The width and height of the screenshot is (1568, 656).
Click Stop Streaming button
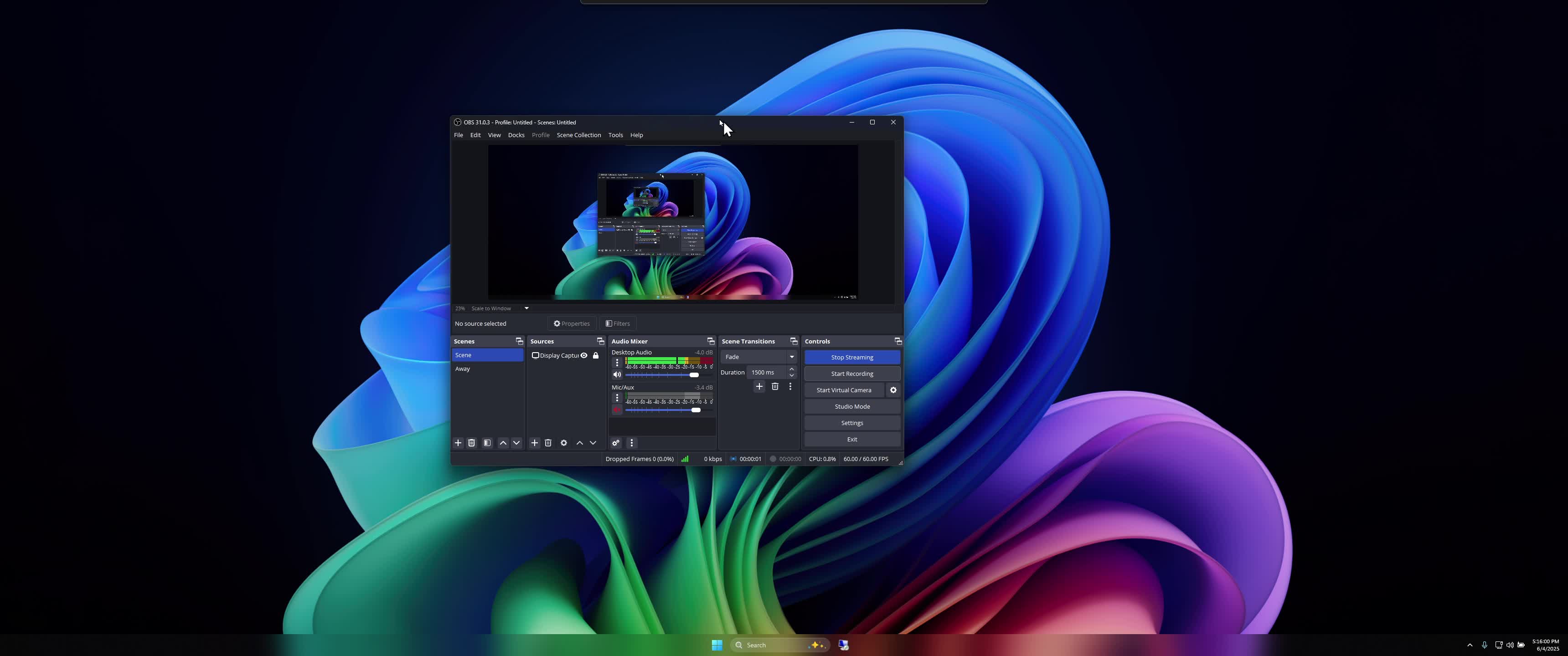click(852, 357)
